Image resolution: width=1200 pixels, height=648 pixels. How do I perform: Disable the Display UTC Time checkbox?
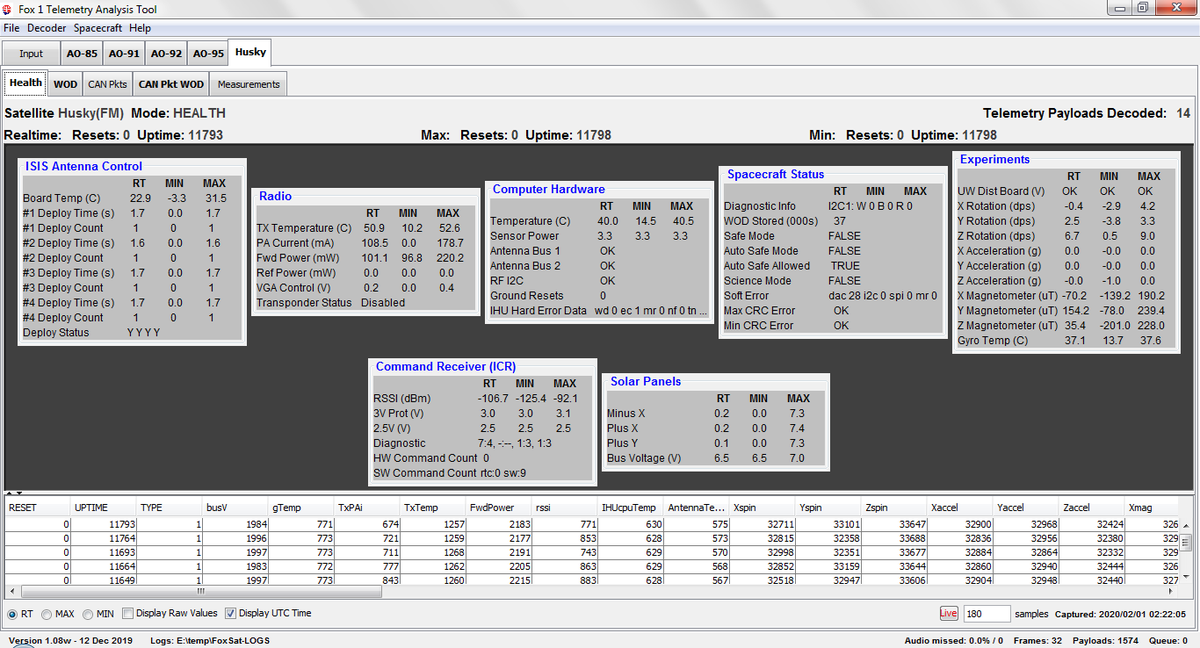click(230, 613)
